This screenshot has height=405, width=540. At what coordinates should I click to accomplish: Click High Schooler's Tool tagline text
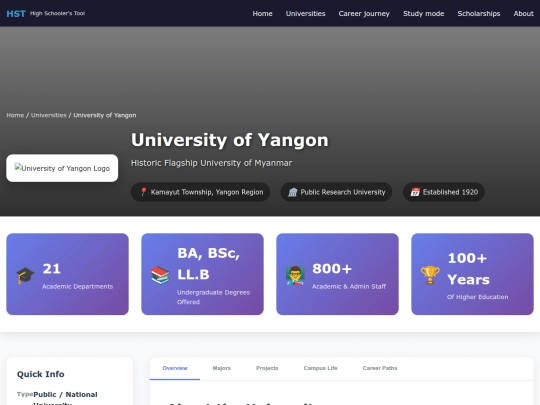pos(58,13)
